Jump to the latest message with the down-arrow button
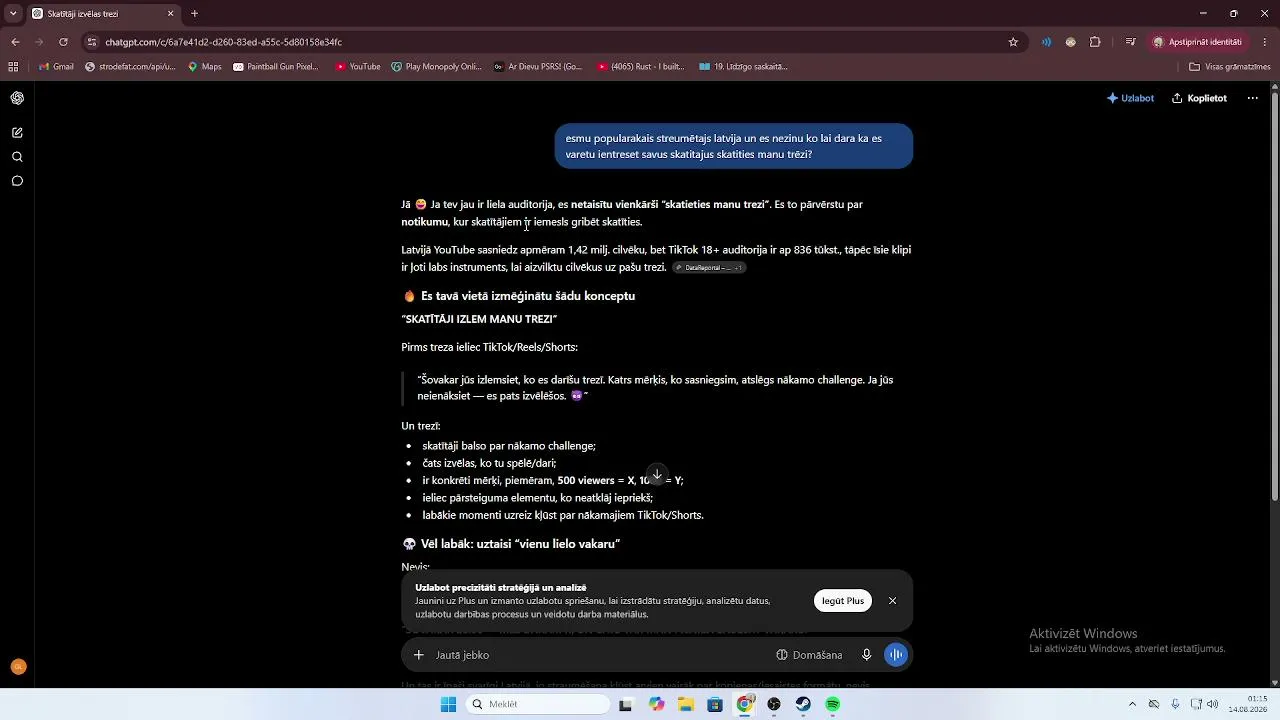Image resolution: width=1280 pixels, height=720 pixels. (x=656, y=474)
